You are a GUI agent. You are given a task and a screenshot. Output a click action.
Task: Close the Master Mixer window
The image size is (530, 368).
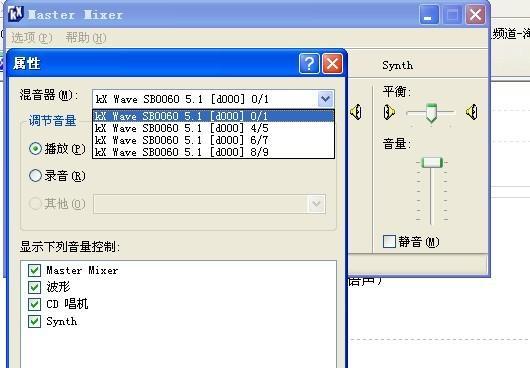click(475, 15)
